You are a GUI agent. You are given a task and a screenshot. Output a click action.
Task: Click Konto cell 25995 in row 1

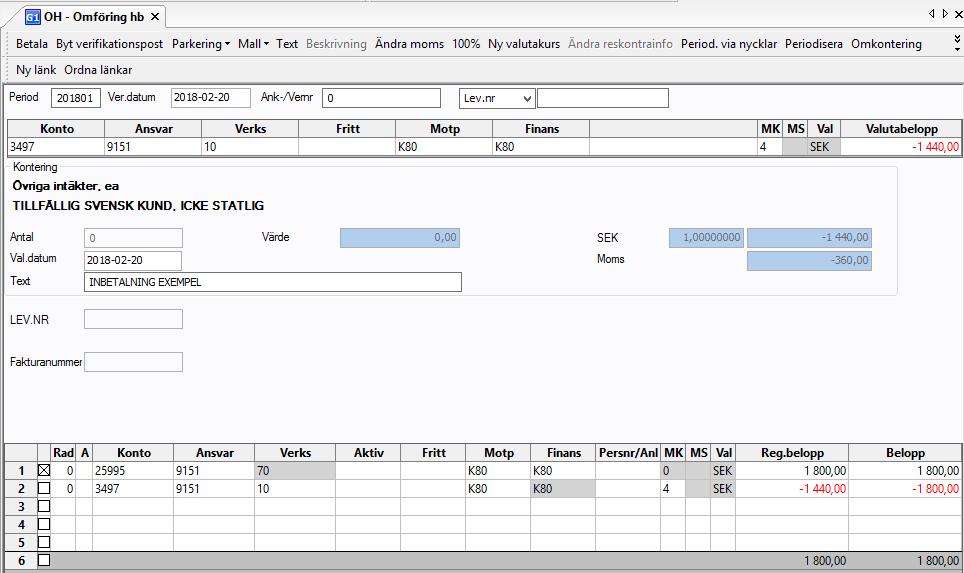point(133,470)
